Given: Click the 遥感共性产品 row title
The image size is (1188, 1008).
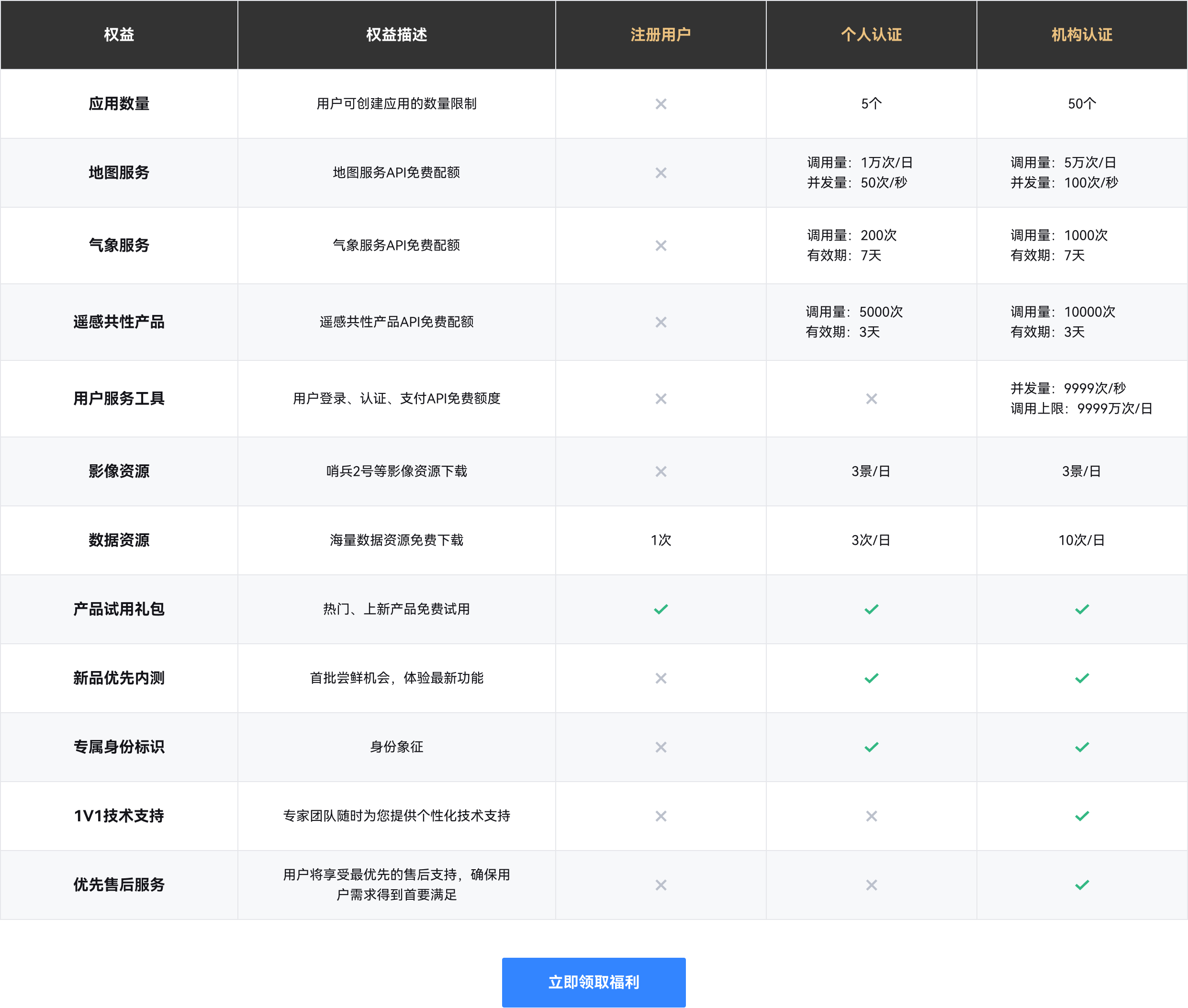Looking at the screenshot, I should click(x=119, y=322).
